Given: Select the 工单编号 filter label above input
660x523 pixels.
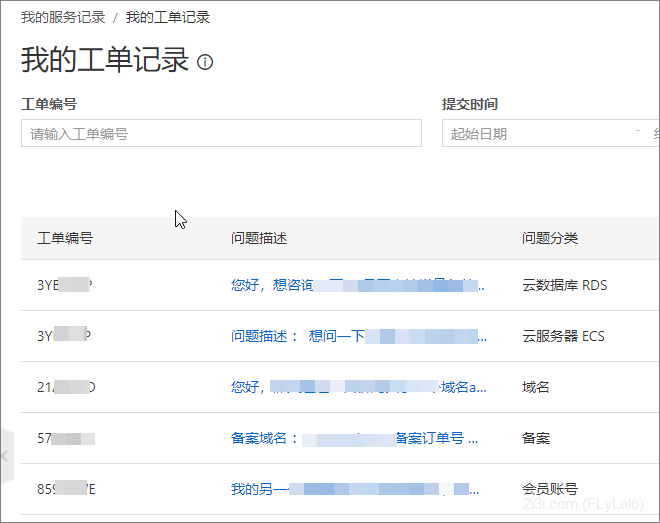Looking at the screenshot, I should click(x=49, y=104).
